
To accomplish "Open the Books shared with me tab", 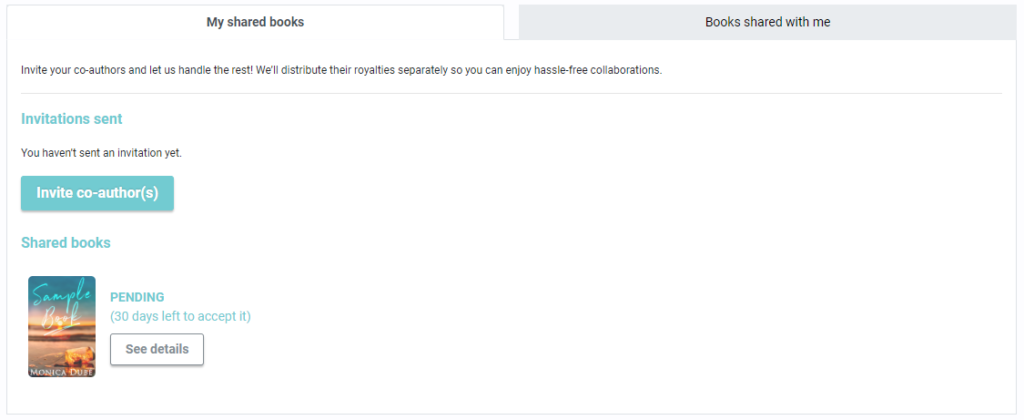I will coord(767,22).
